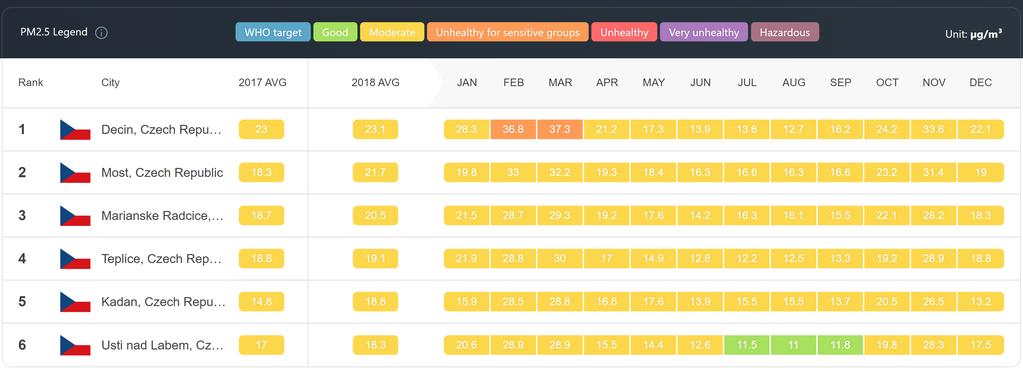Select the Unhealthy legend chip
Screen dimensions: 1023x372
(624, 32)
